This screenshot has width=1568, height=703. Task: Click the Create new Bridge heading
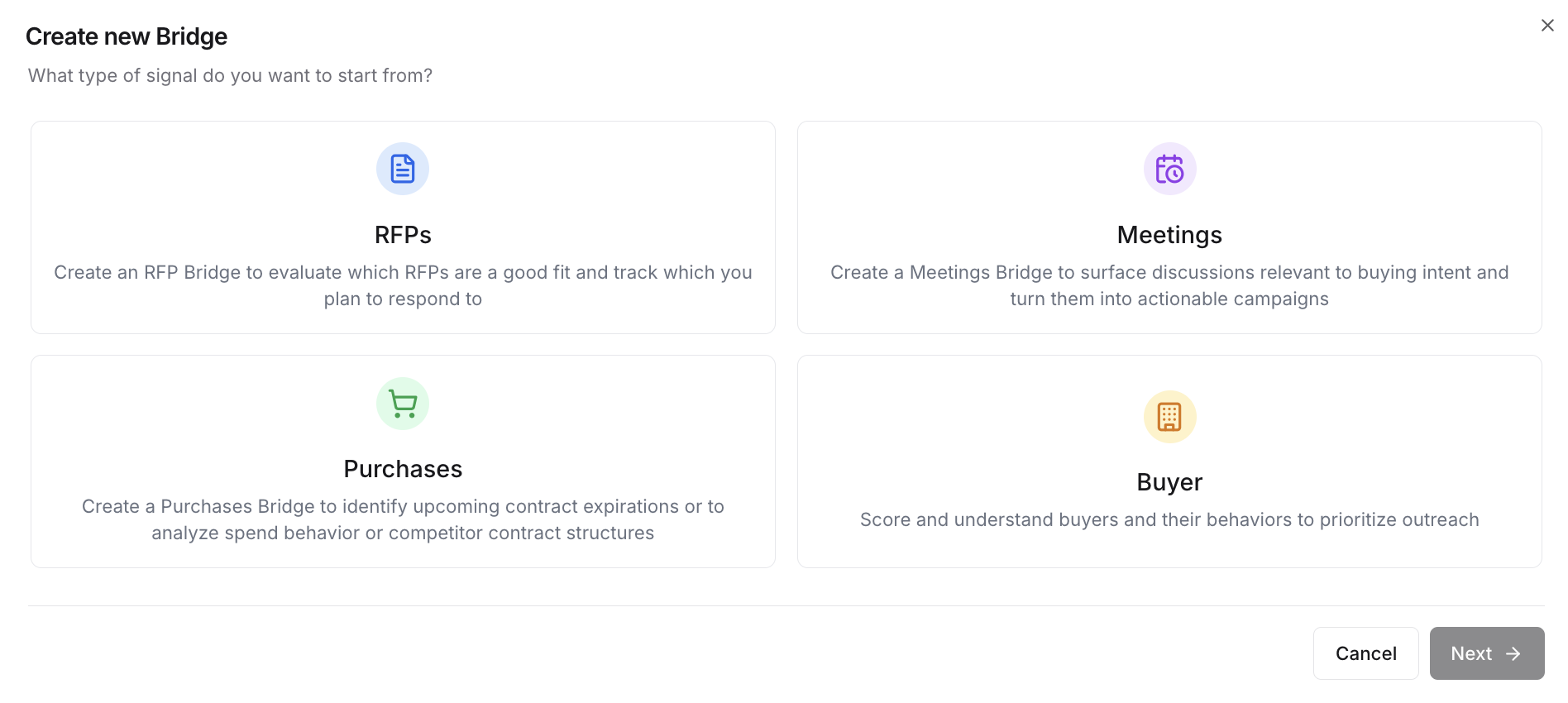(x=127, y=36)
